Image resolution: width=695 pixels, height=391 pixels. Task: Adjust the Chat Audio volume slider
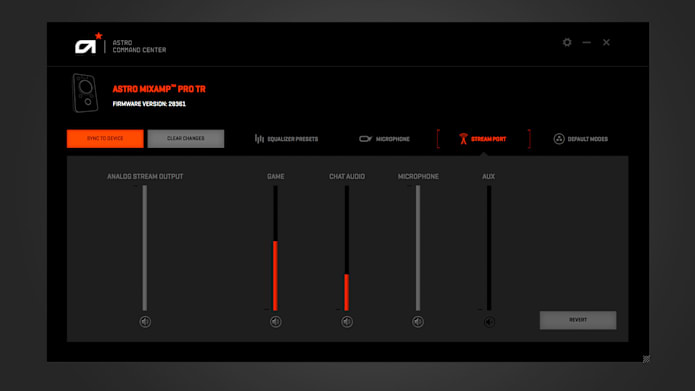point(347,248)
